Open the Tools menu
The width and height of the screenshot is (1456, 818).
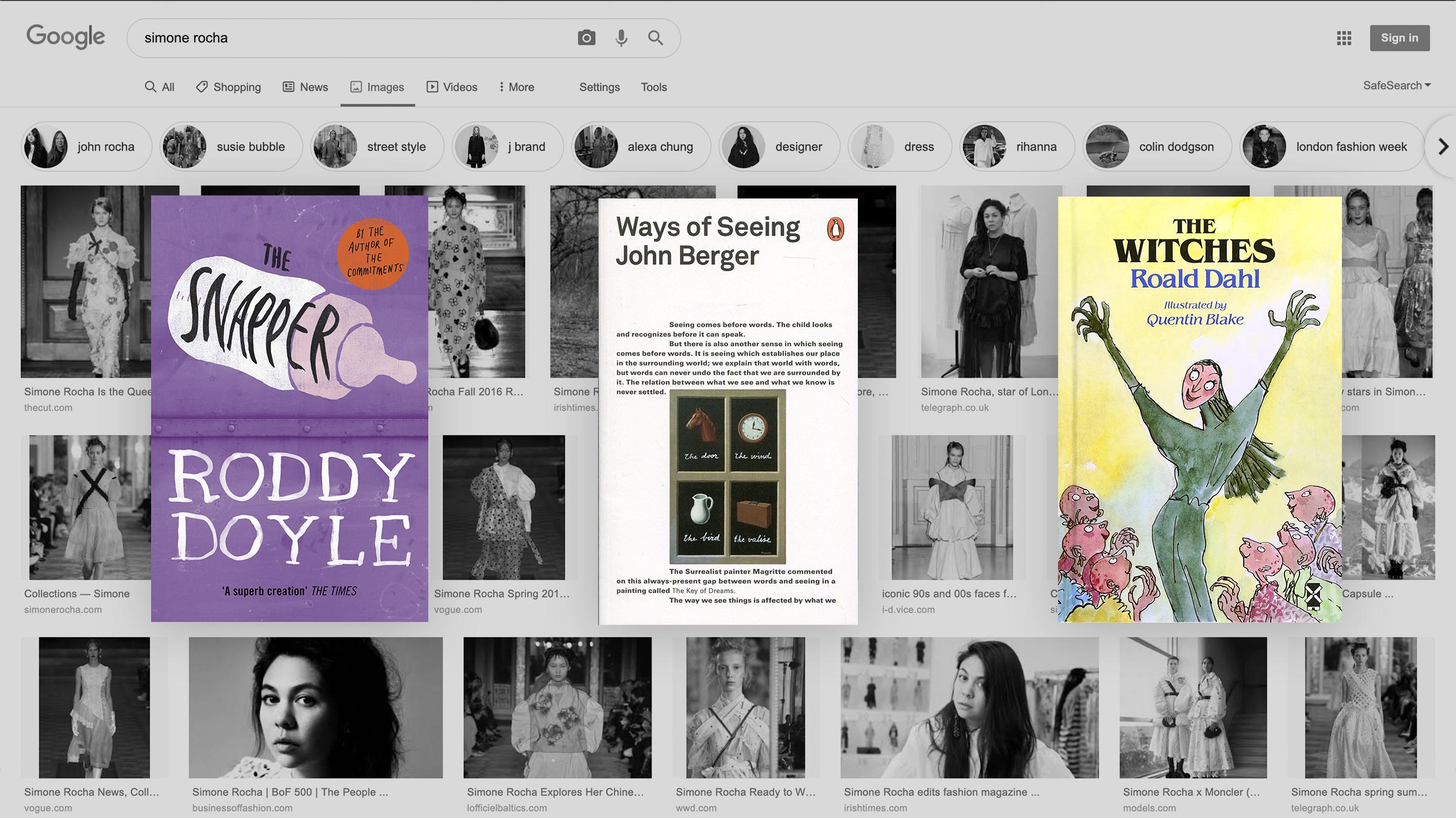(x=654, y=87)
